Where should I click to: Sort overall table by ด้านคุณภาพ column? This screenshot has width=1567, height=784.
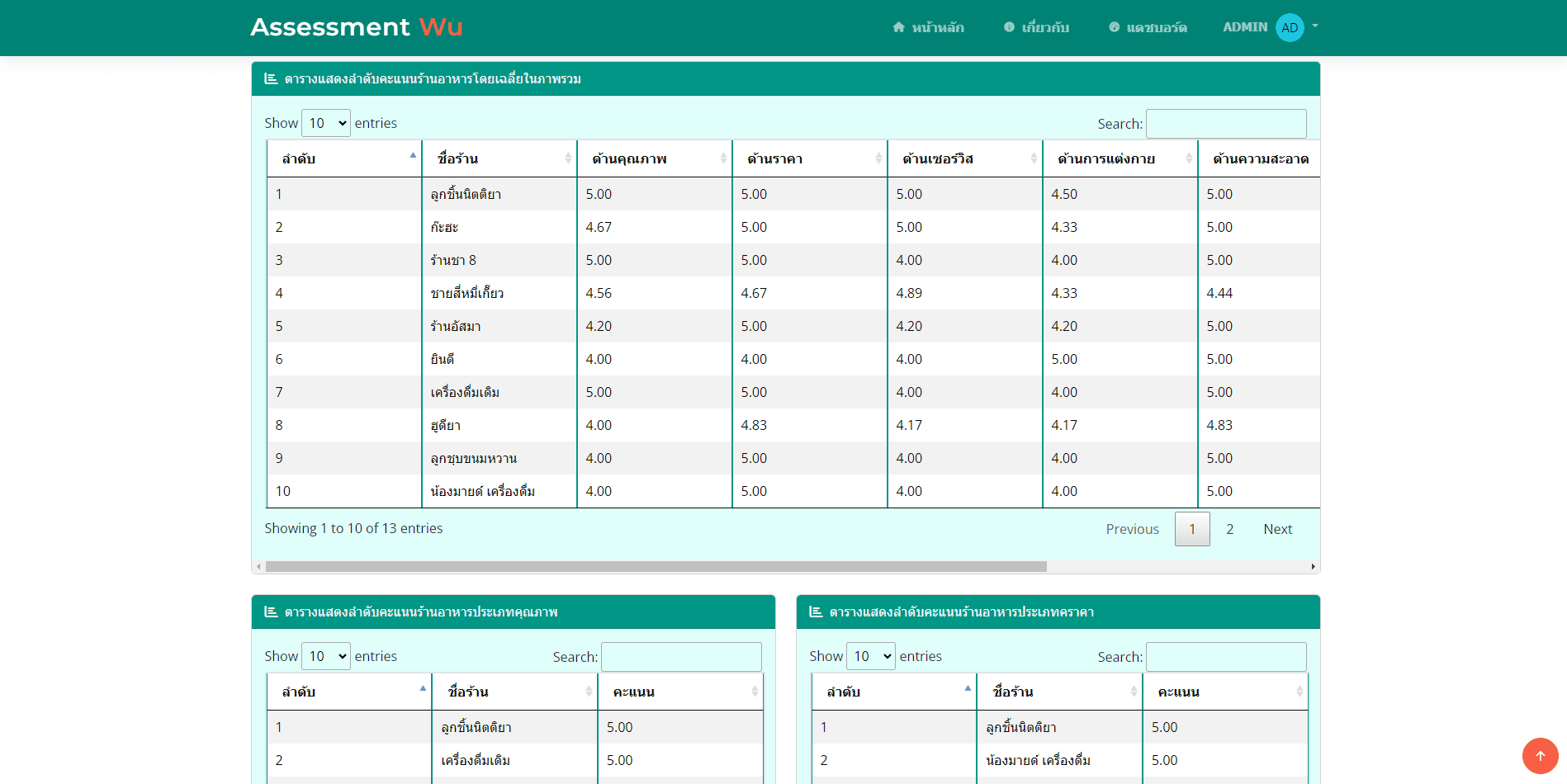click(x=654, y=158)
